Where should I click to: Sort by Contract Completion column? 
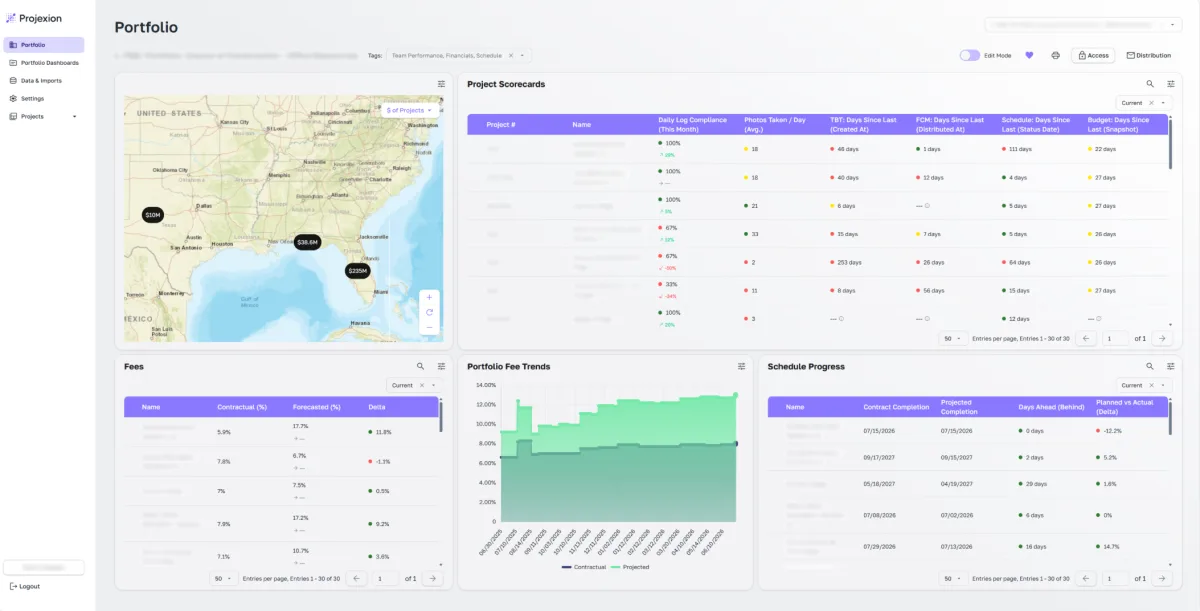[896, 407]
